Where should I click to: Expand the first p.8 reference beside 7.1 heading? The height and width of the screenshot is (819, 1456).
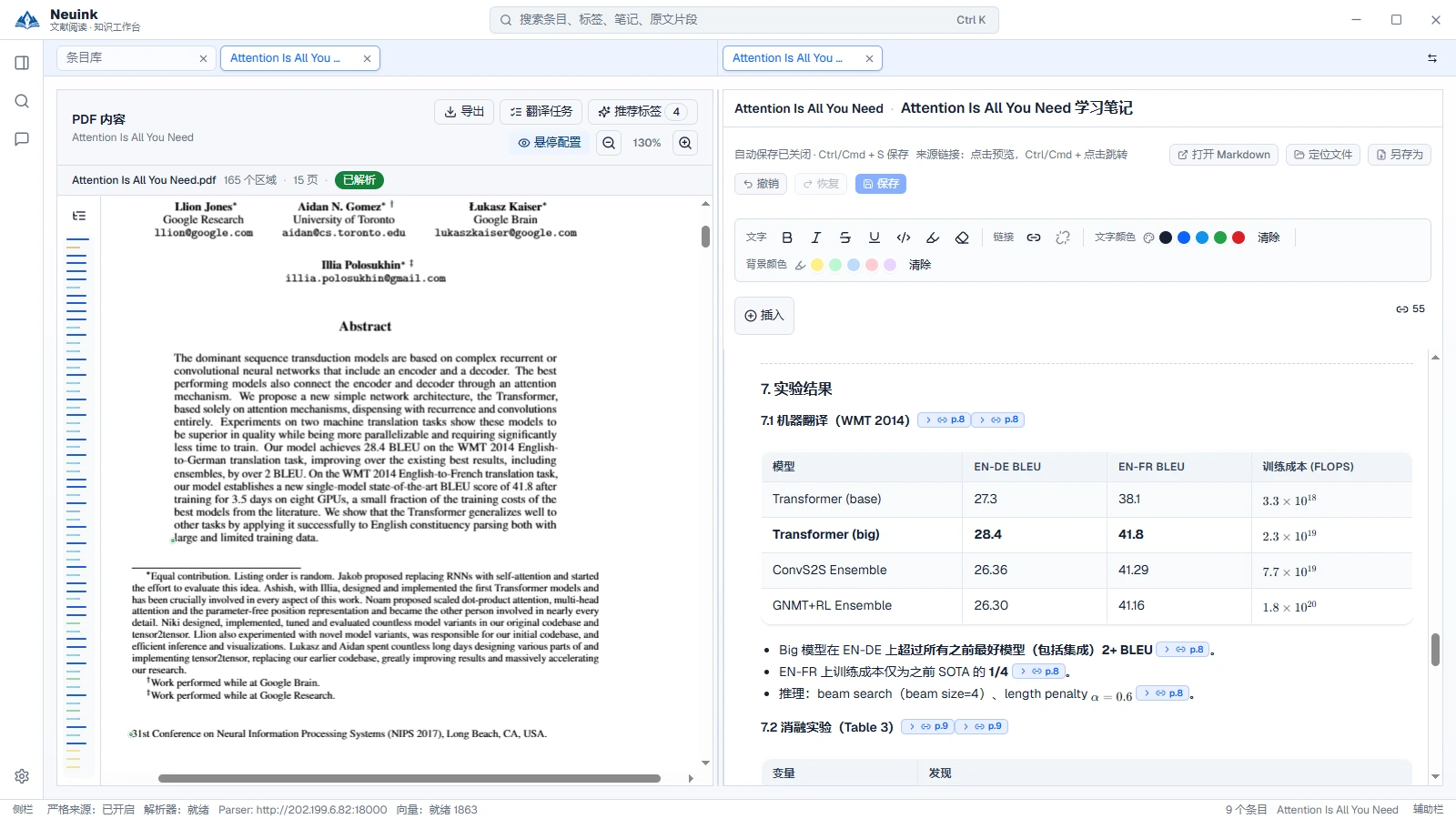tap(944, 420)
